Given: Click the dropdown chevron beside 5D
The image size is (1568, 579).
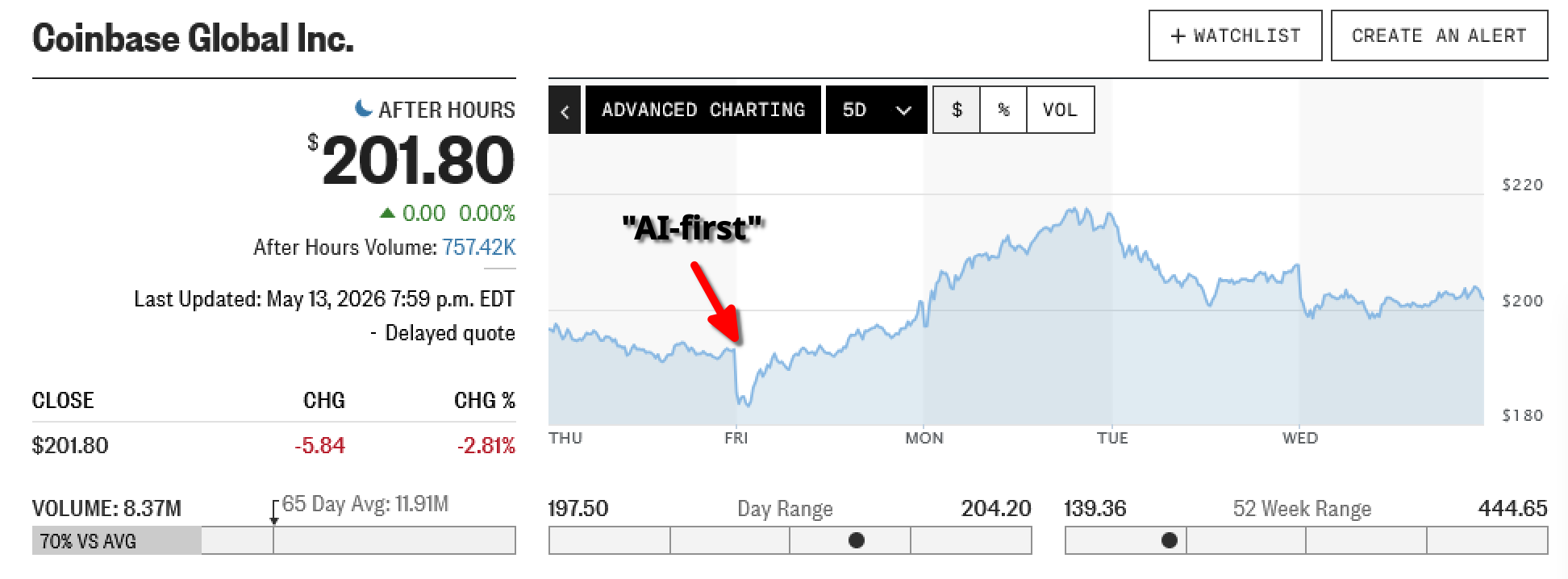Looking at the screenshot, I should (903, 110).
